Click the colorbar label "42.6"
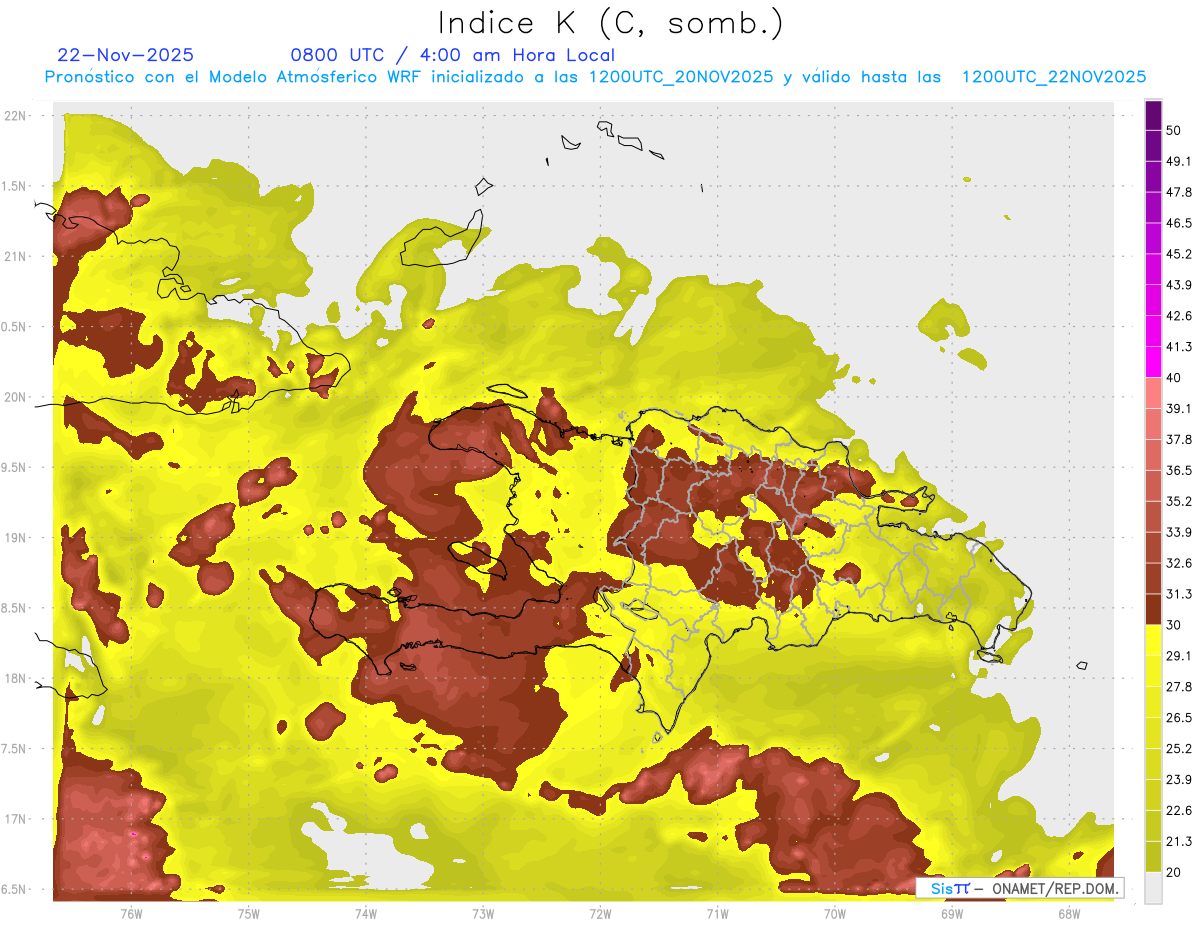1200x927 pixels. click(x=1178, y=316)
